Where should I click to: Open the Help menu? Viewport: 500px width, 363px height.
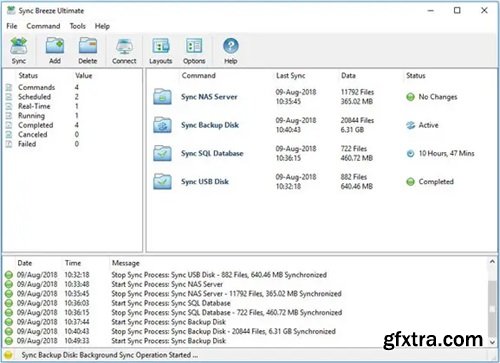(102, 26)
